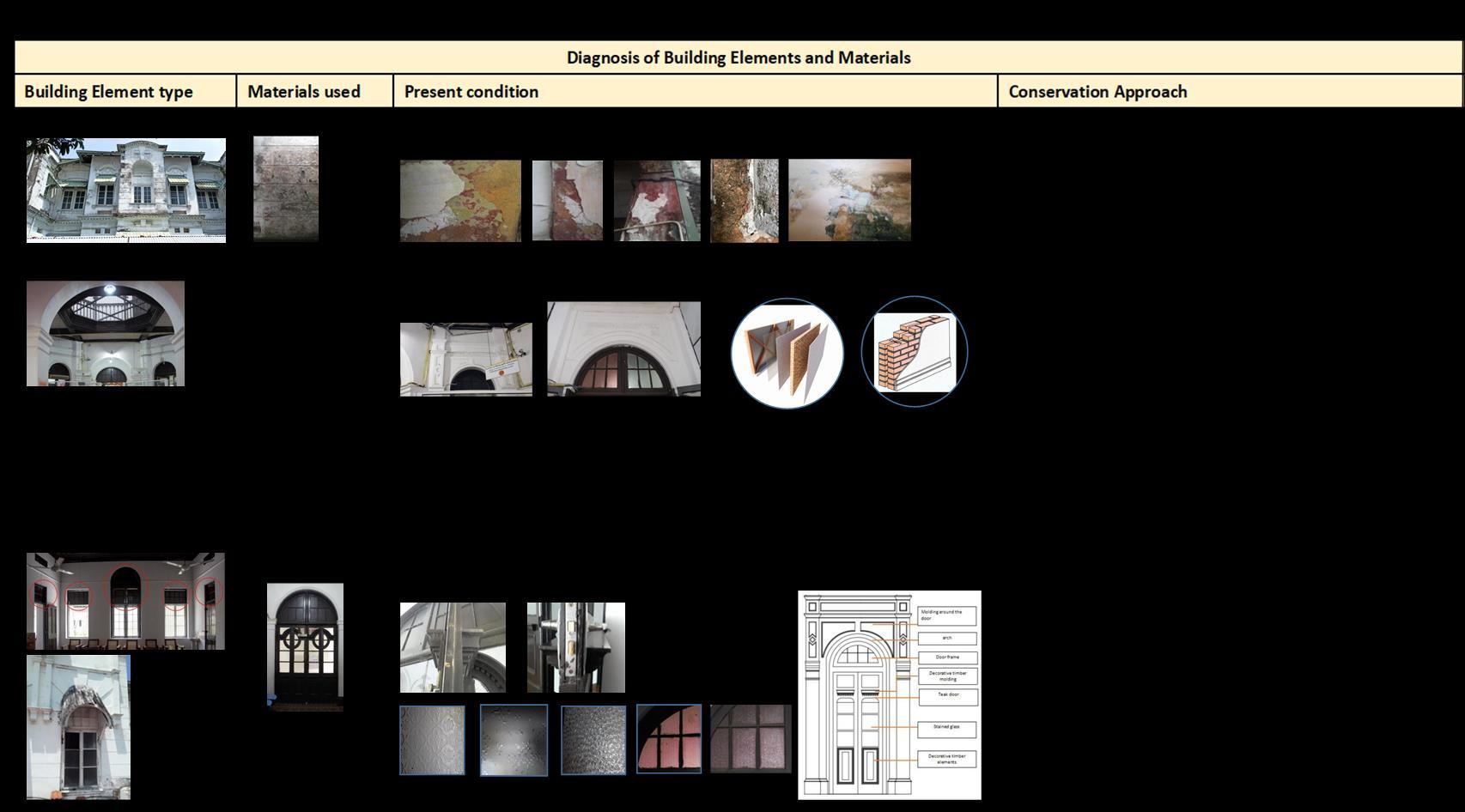Open the interior photo with red-circled windows
This screenshot has width=1465, height=812.
pos(125,601)
